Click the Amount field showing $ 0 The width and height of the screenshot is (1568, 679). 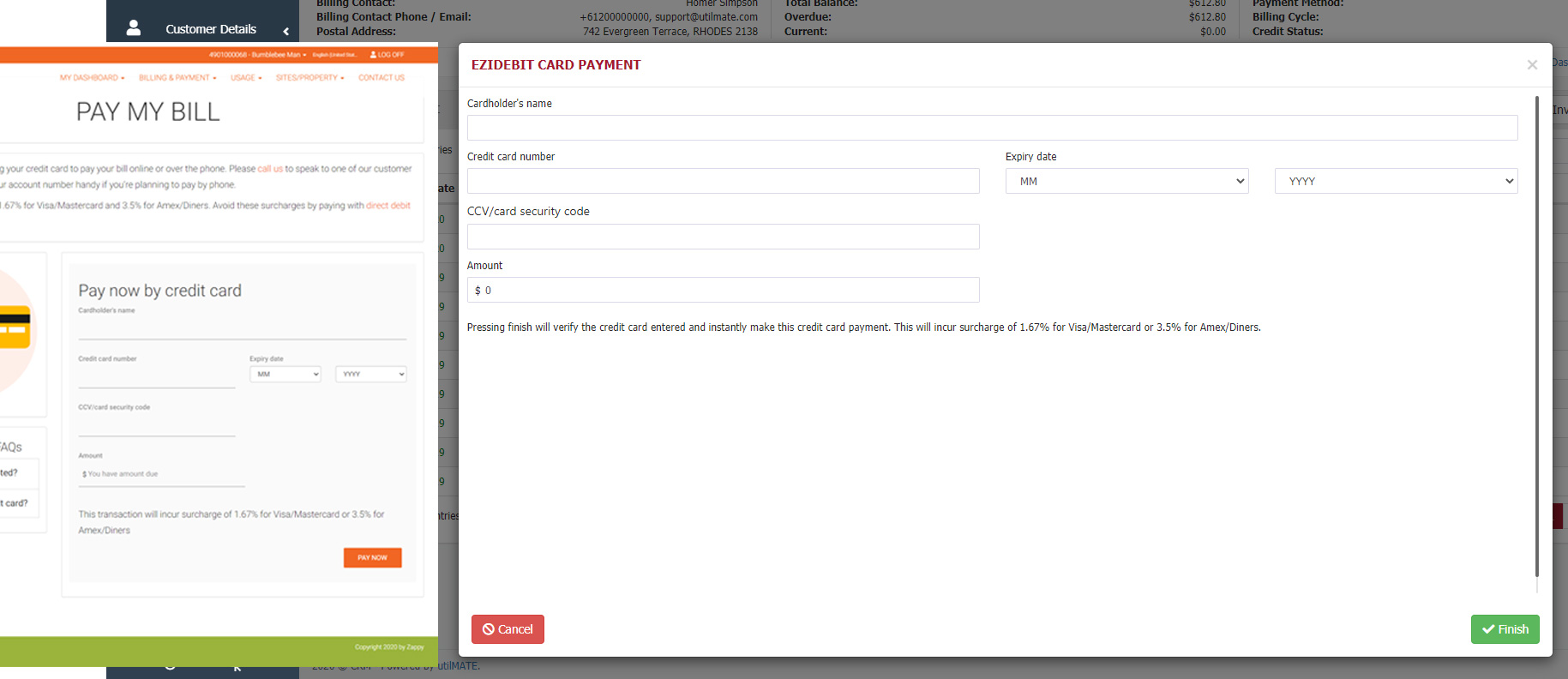[x=723, y=290]
